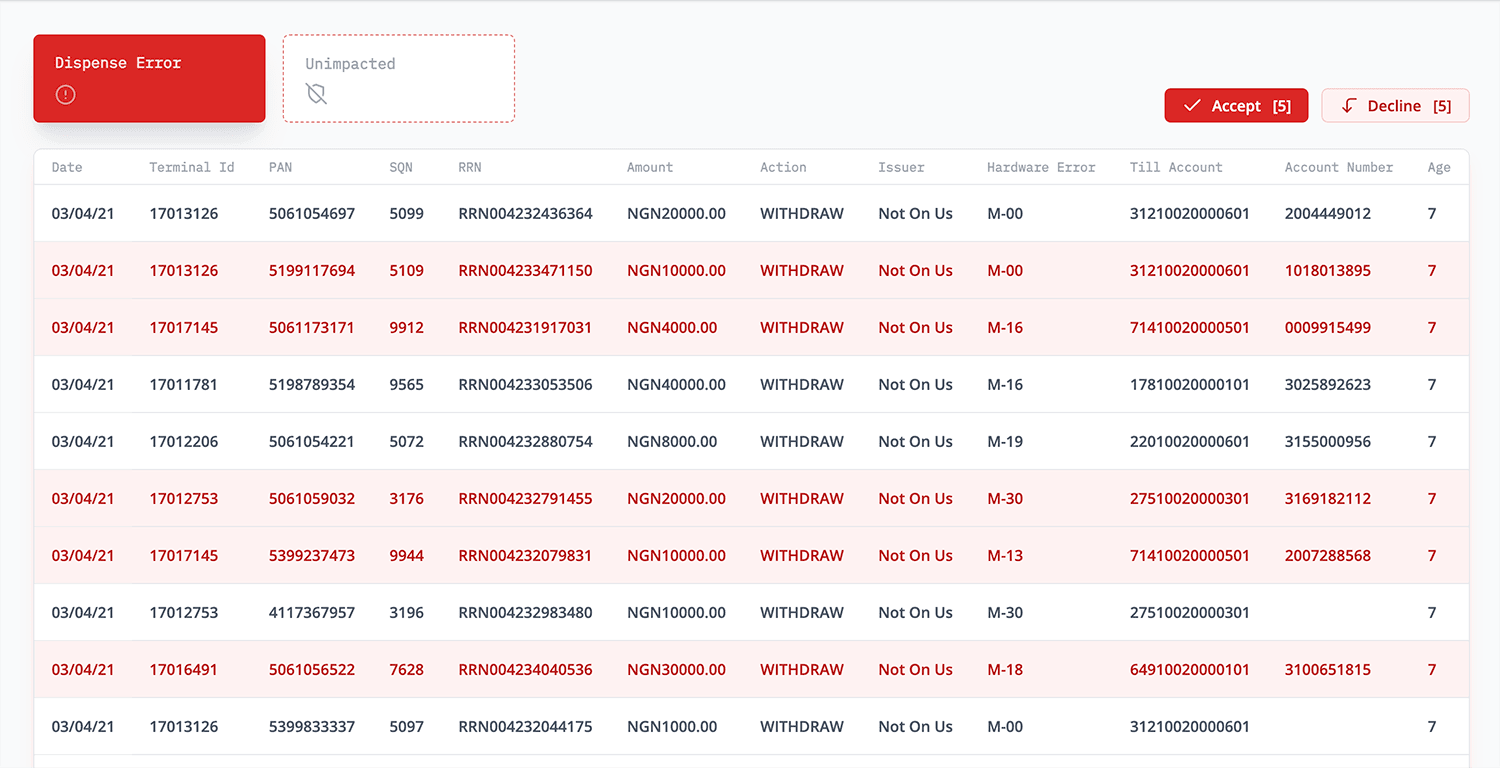Select row with RRN004233471150
This screenshot has height=768, width=1500.
click(751, 270)
